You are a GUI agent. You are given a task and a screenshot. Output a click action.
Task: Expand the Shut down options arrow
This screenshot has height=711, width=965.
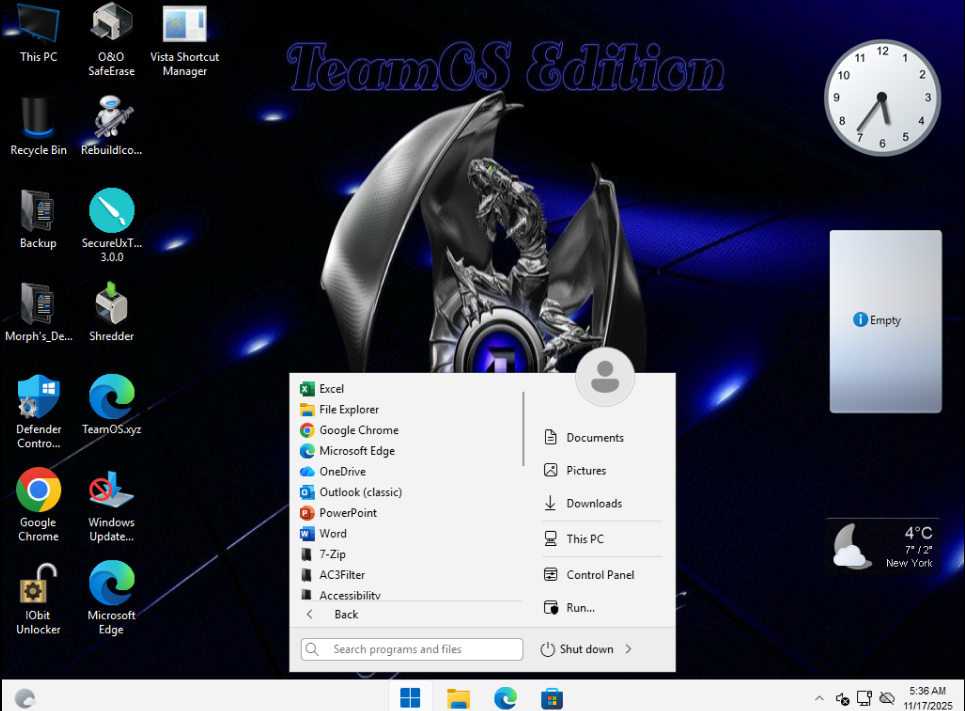pos(628,649)
